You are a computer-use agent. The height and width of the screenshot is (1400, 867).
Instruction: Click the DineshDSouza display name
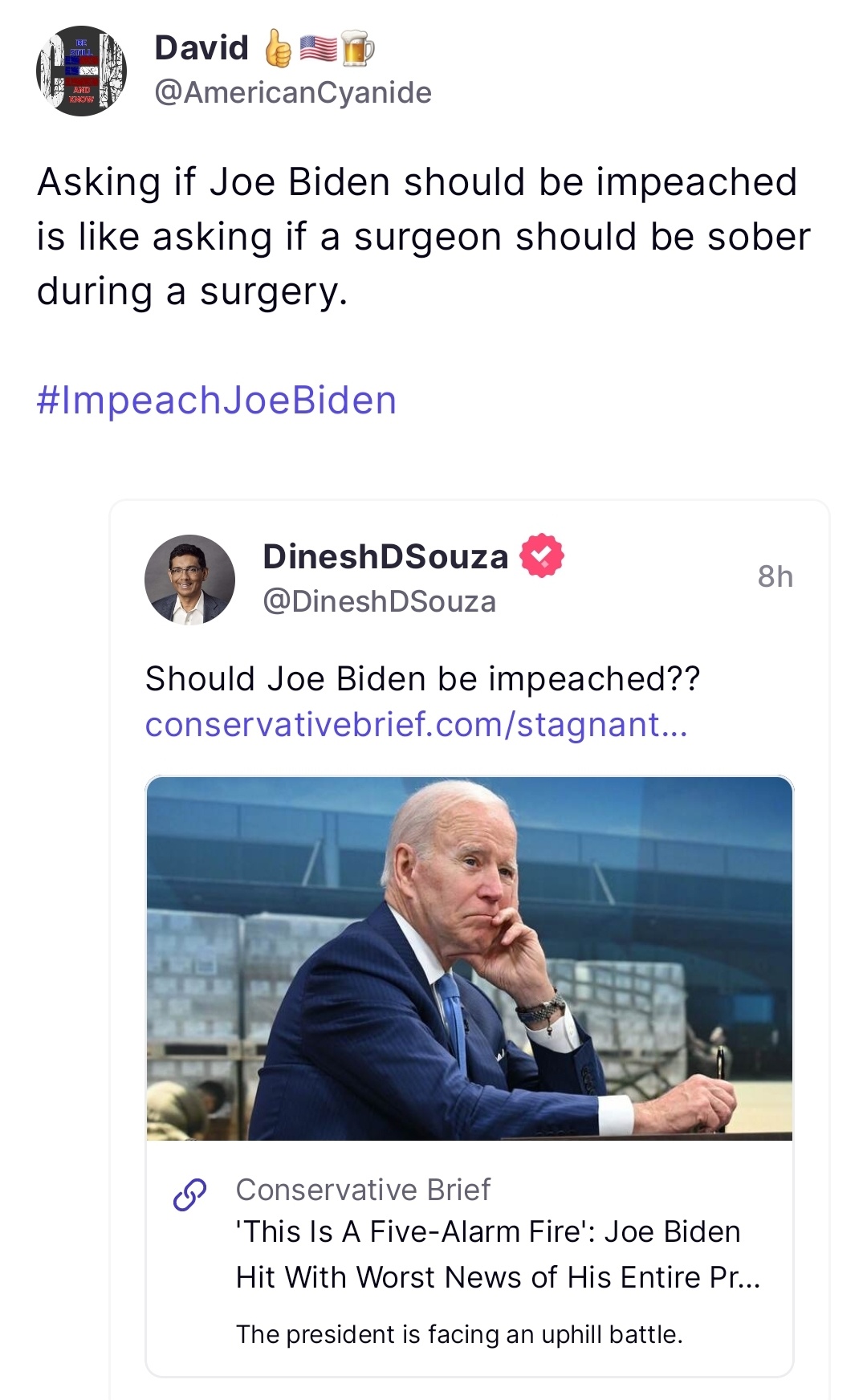point(385,556)
